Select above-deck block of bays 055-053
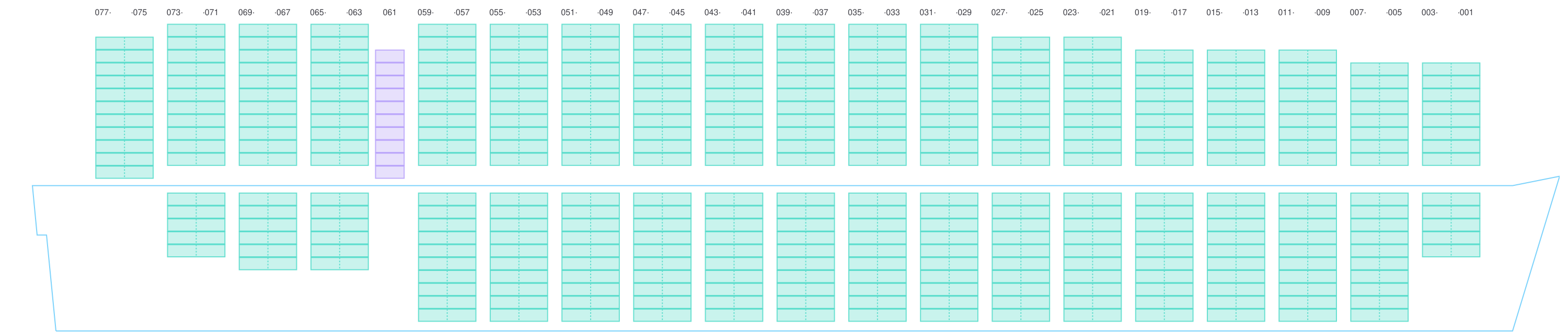 coord(518,94)
